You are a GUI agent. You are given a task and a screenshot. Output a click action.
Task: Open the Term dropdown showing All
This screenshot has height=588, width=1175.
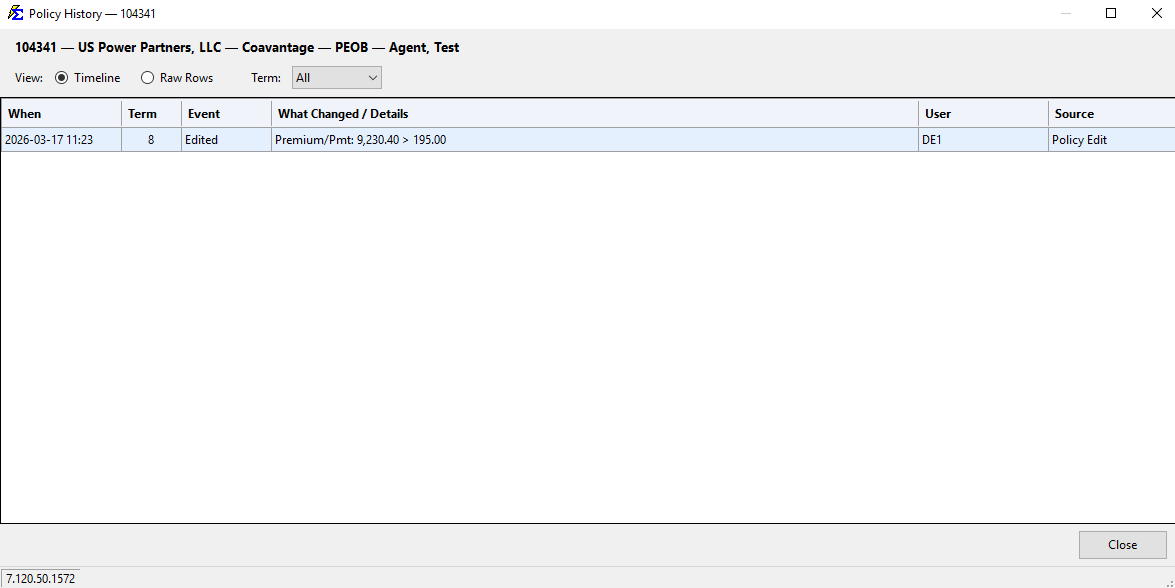click(x=336, y=78)
